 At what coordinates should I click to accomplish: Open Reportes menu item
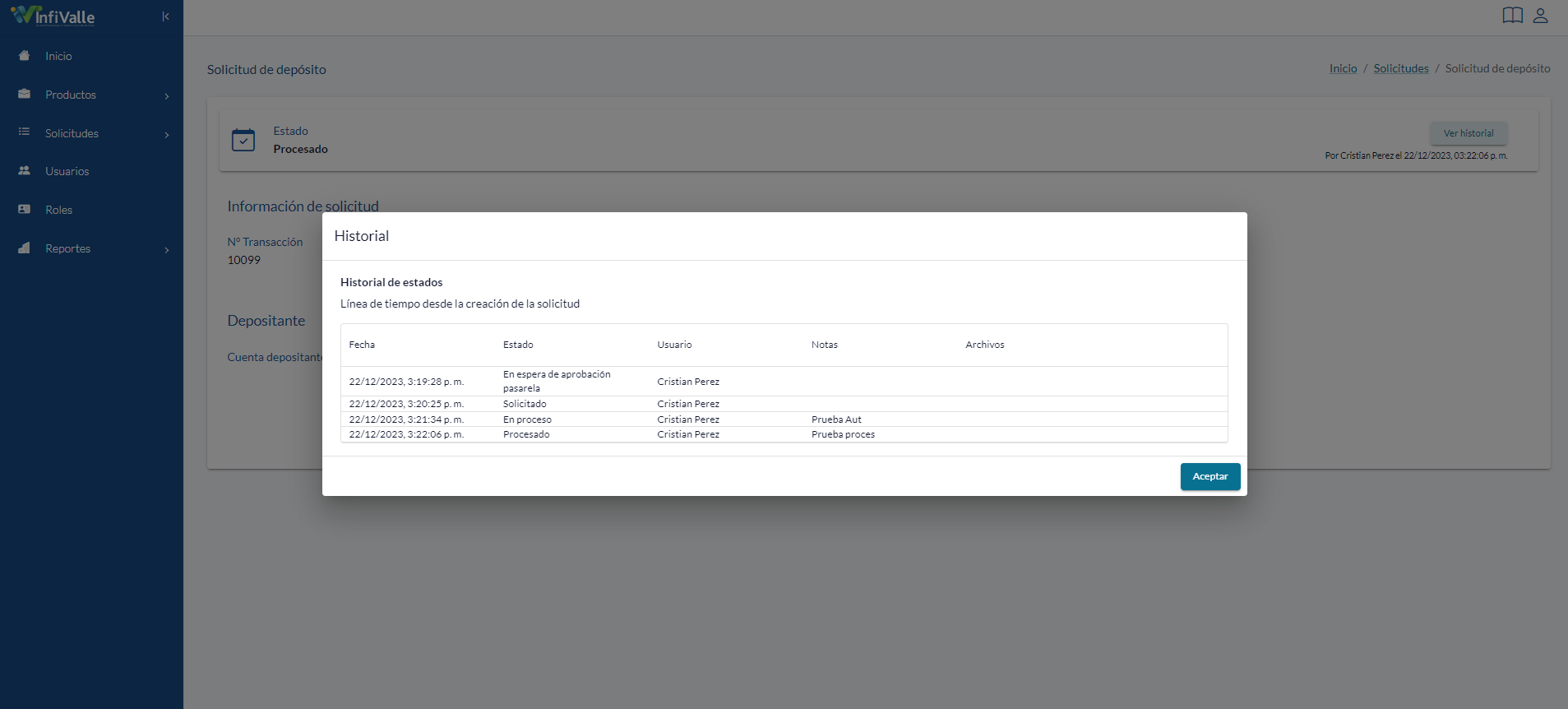click(67, 248)
